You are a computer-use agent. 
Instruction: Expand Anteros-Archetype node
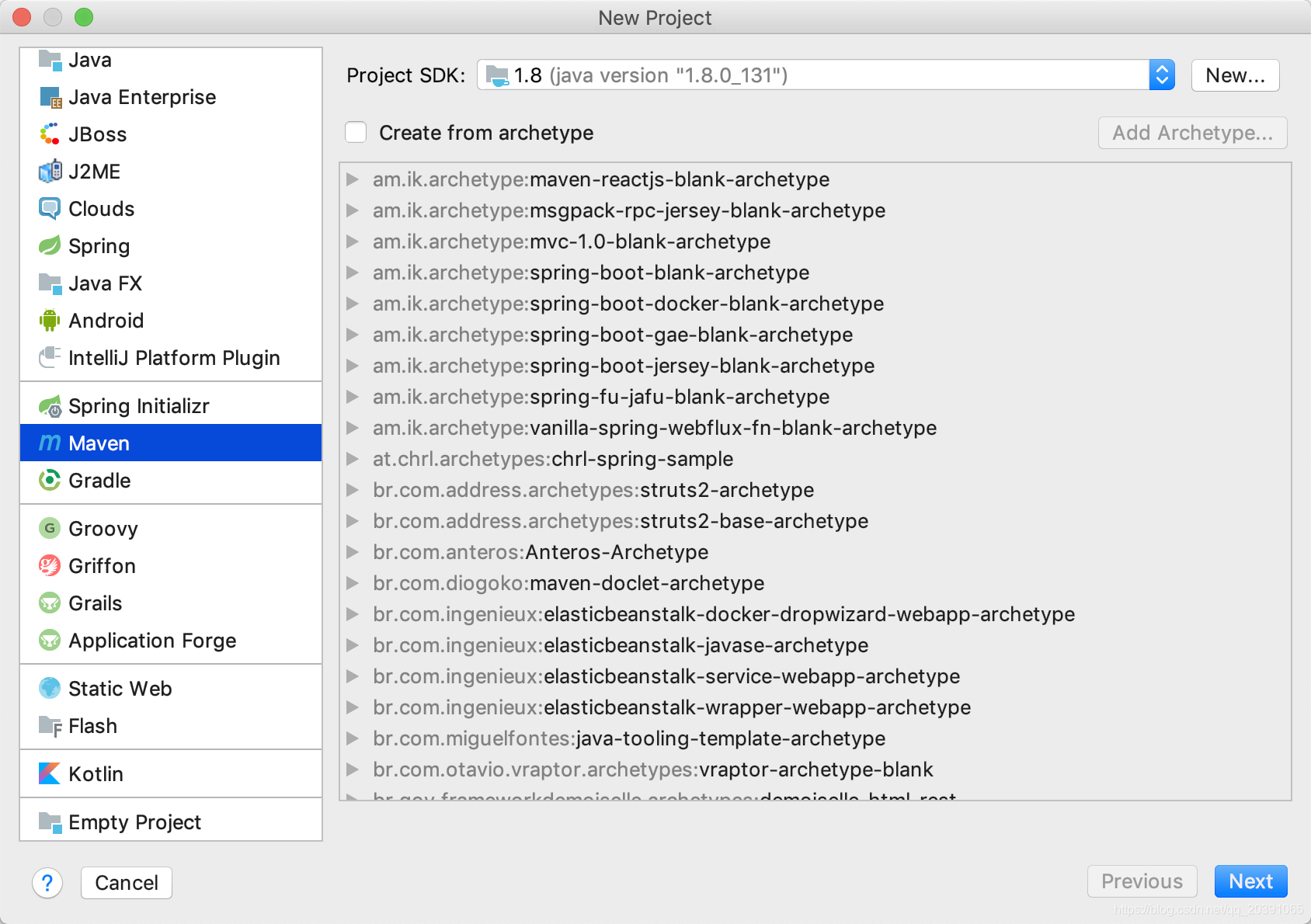coord(353,552)
